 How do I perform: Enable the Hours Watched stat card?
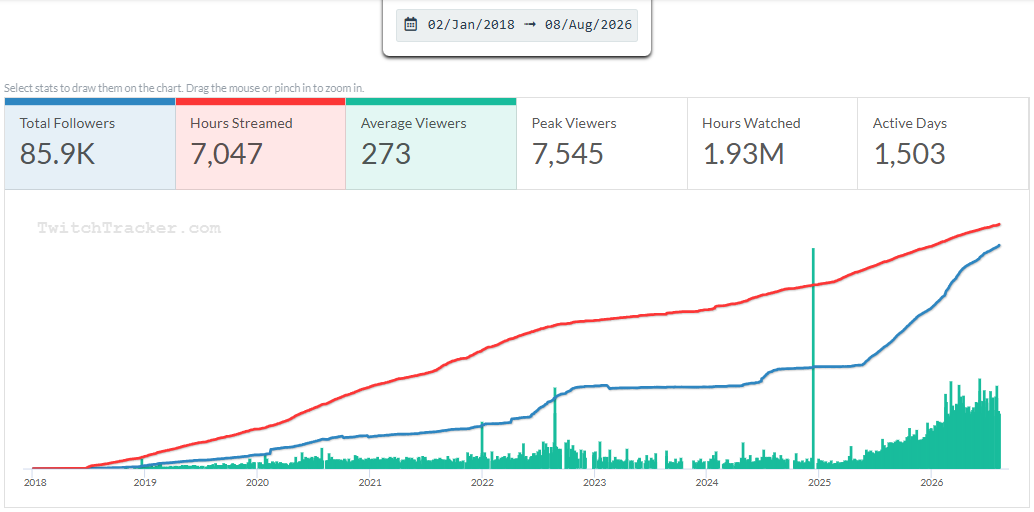(x=772, y=144)
